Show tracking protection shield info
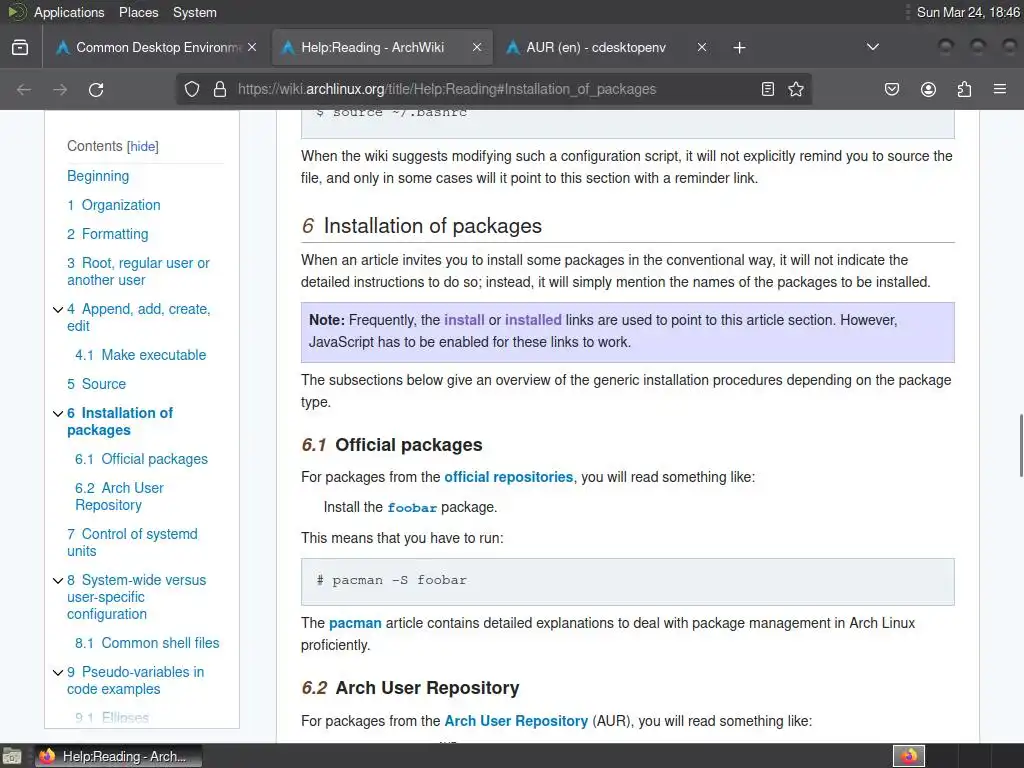Viewport: 1024px width, 768px height. click(193, 89)
